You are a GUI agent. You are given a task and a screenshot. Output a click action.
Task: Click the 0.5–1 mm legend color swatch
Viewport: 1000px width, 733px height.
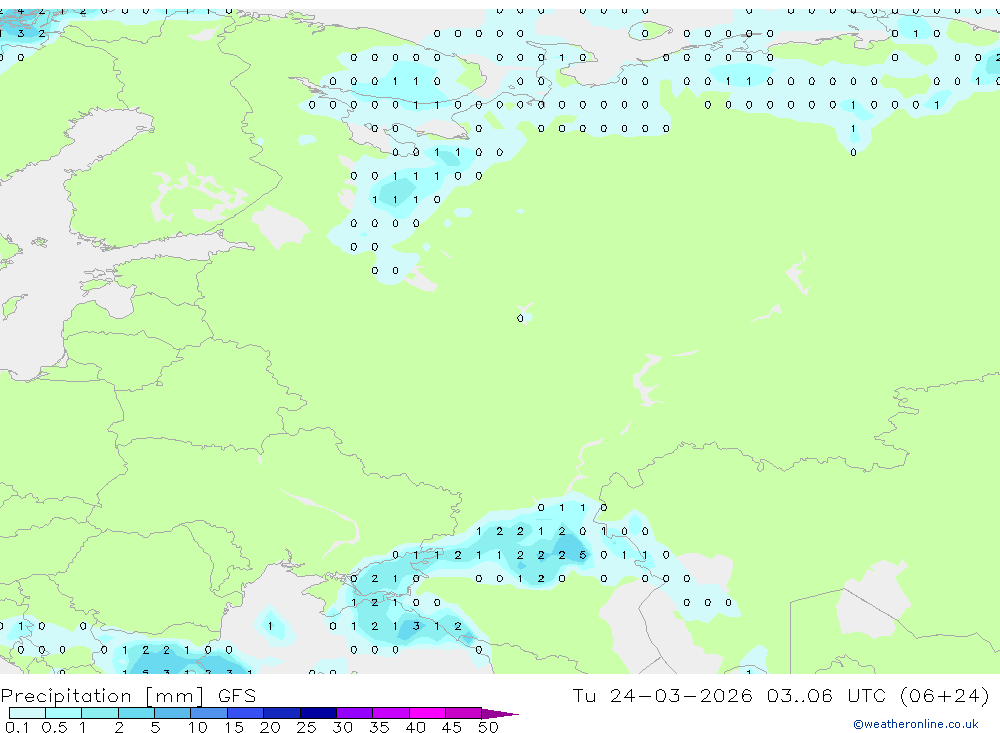(64, 713)
